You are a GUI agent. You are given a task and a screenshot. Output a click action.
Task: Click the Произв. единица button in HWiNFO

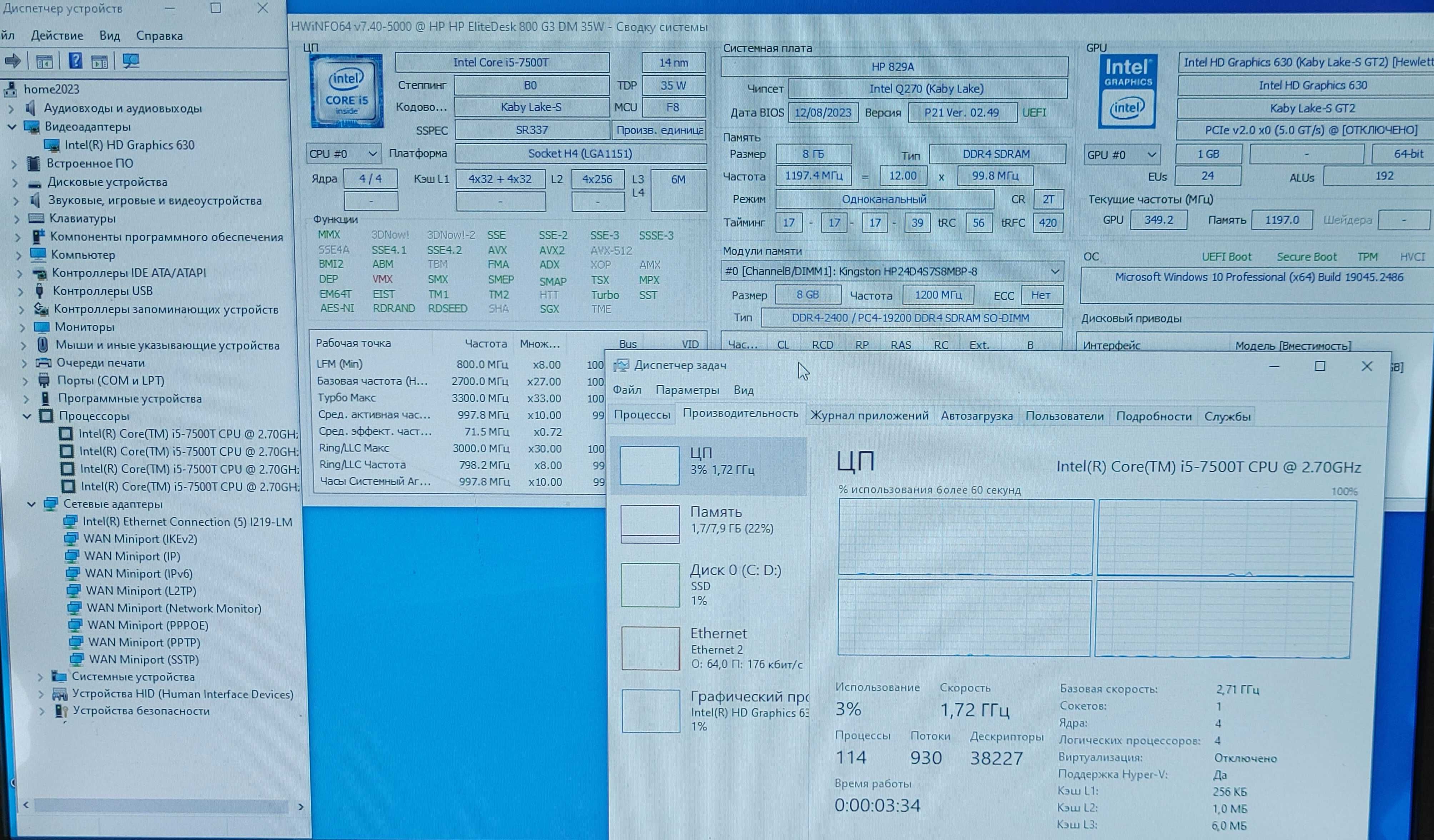pos(659,130)
